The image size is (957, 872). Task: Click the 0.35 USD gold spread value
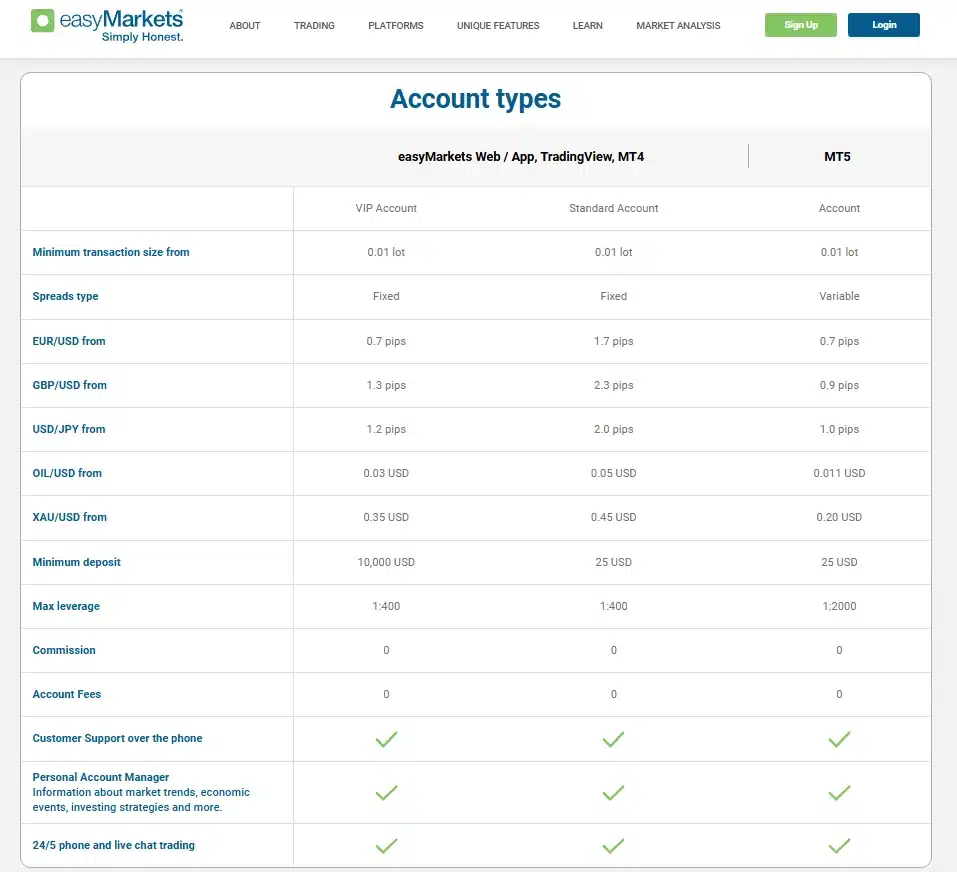[386, 517]
